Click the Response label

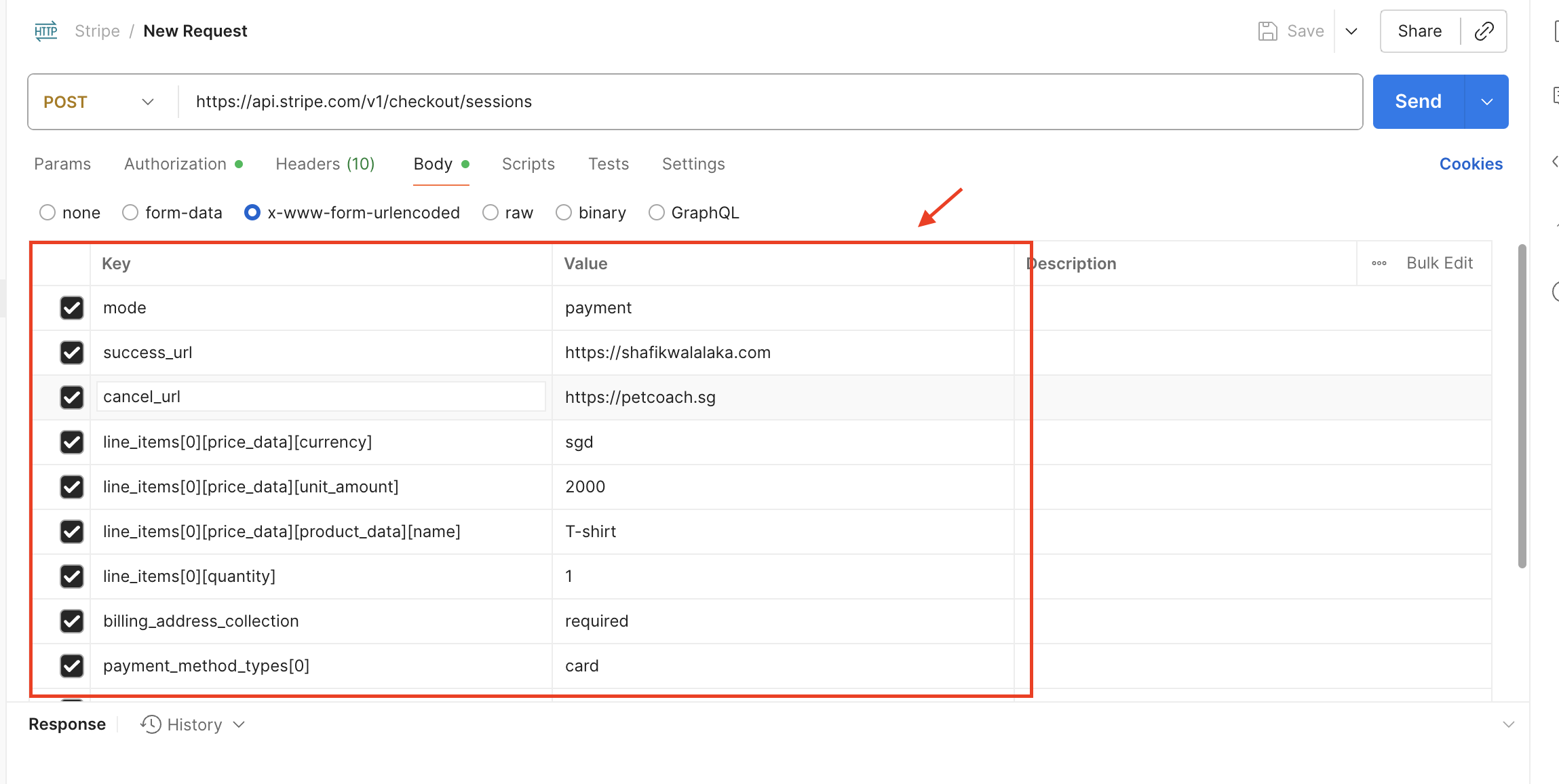click(67, 724)
